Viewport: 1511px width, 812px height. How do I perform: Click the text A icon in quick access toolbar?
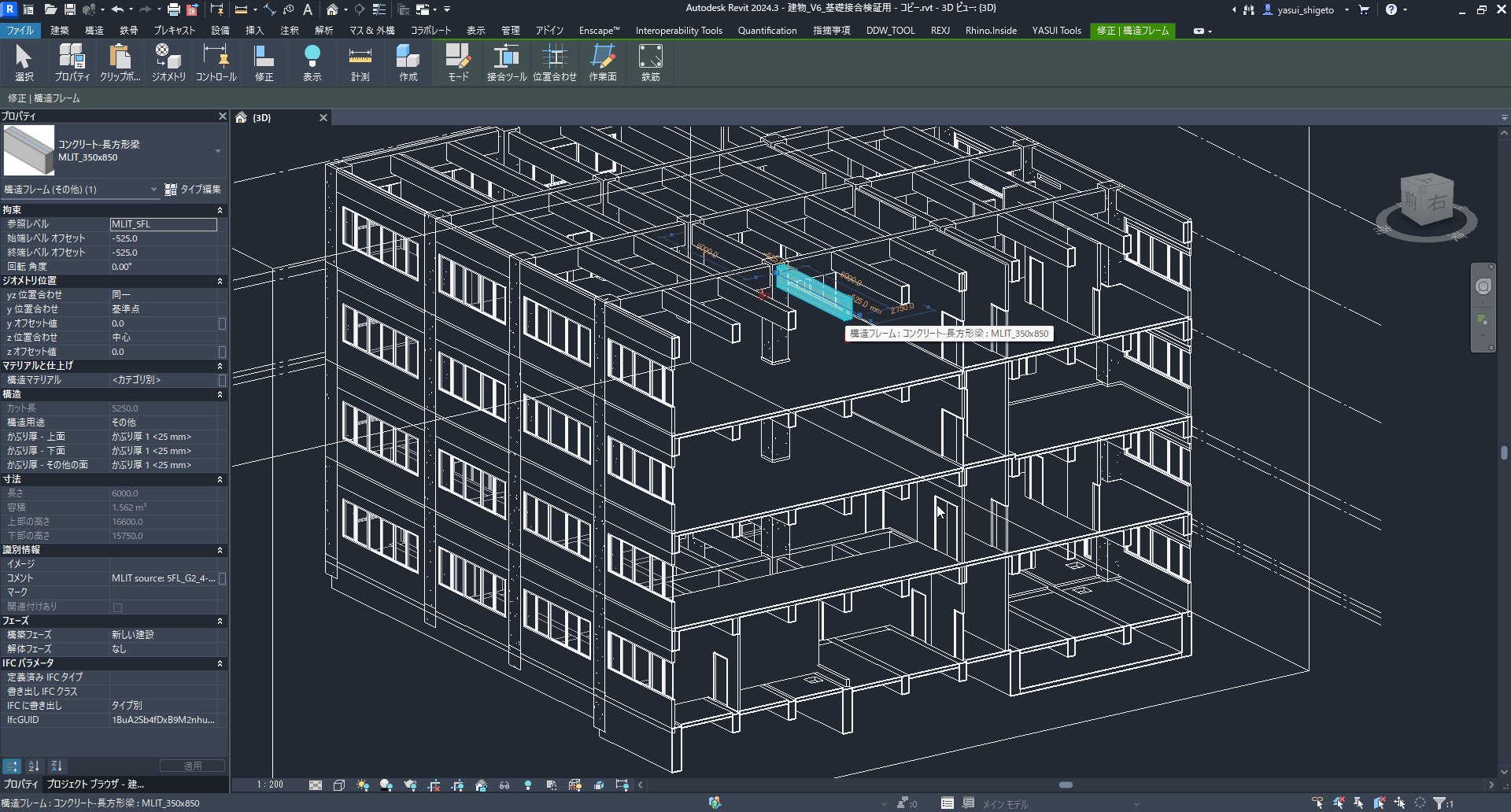tap(308, 9)
